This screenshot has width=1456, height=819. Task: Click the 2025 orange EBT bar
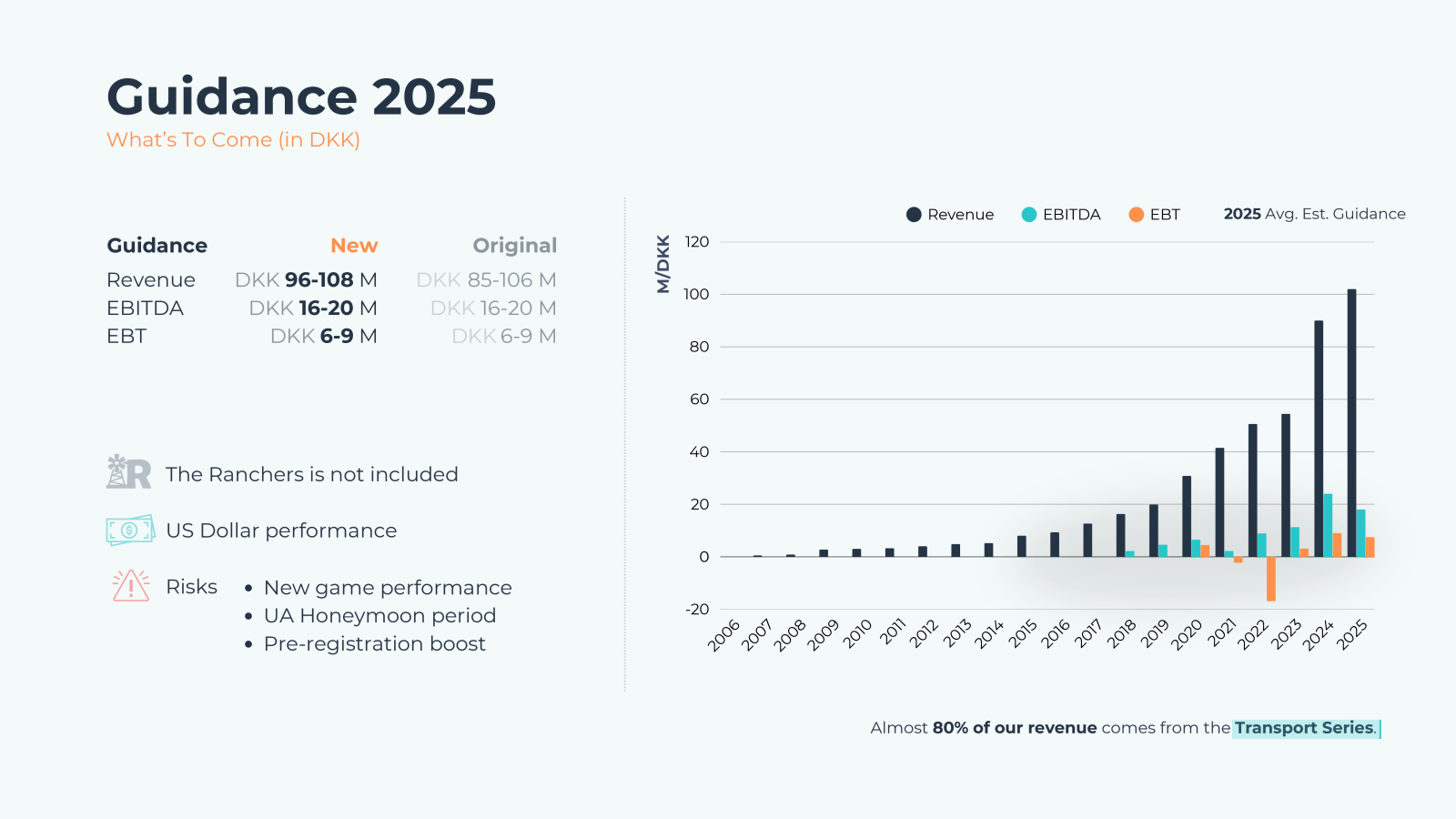[1372, 546]
